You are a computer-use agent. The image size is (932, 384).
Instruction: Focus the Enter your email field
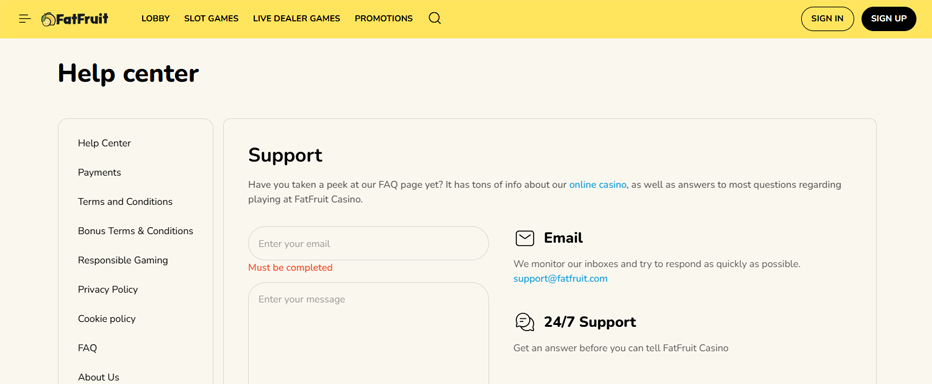click(369, 243)
